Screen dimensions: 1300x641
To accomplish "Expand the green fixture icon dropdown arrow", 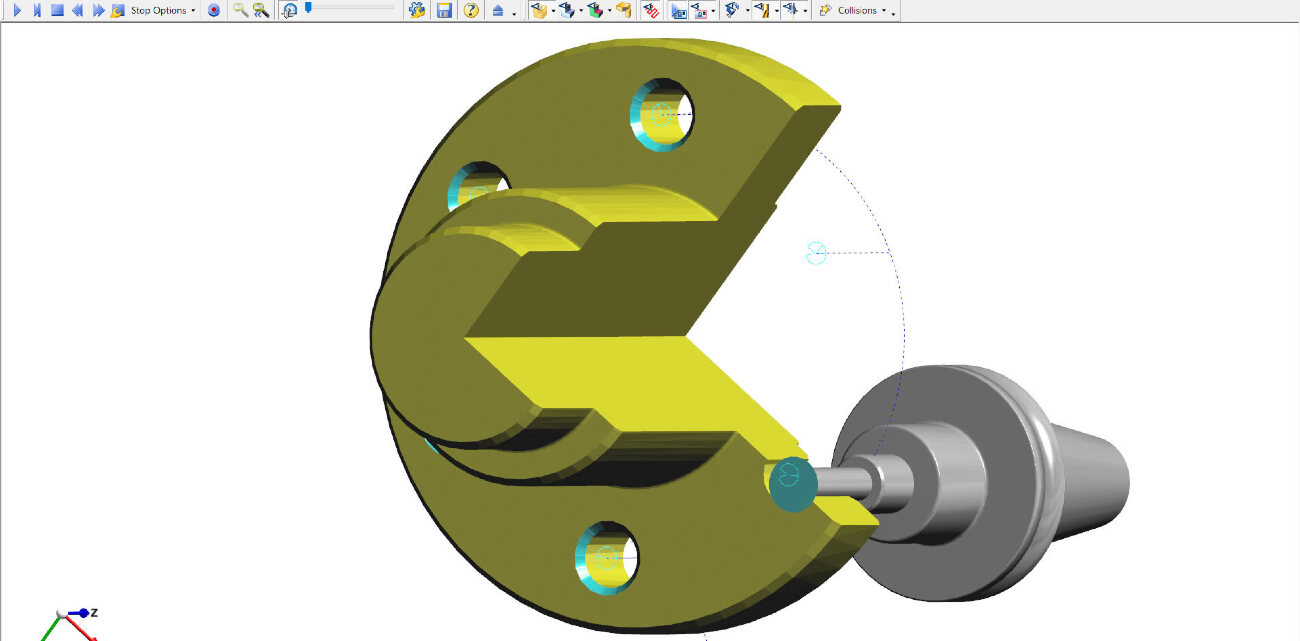I will coord(609,11).
